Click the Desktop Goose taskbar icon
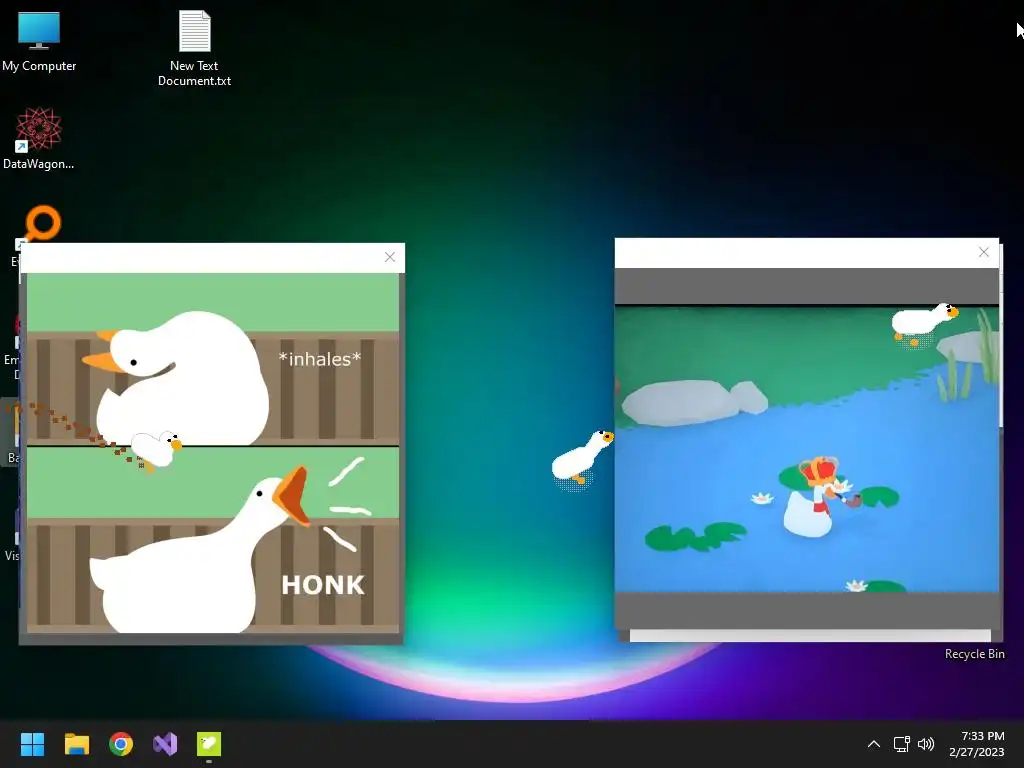This screenshot has width=1024, height=768. click(209, 744)
